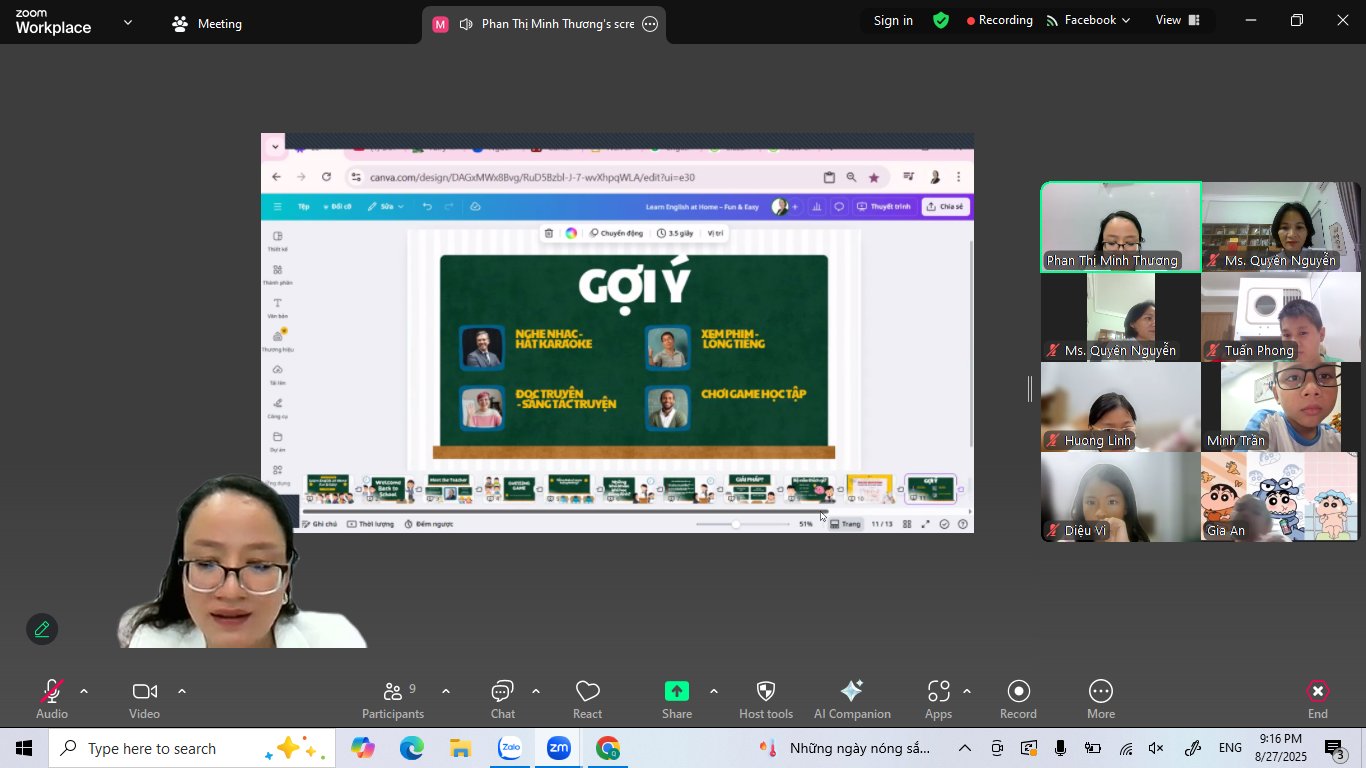
Task: Click the Sign in button
Action: tap(893, 20)
